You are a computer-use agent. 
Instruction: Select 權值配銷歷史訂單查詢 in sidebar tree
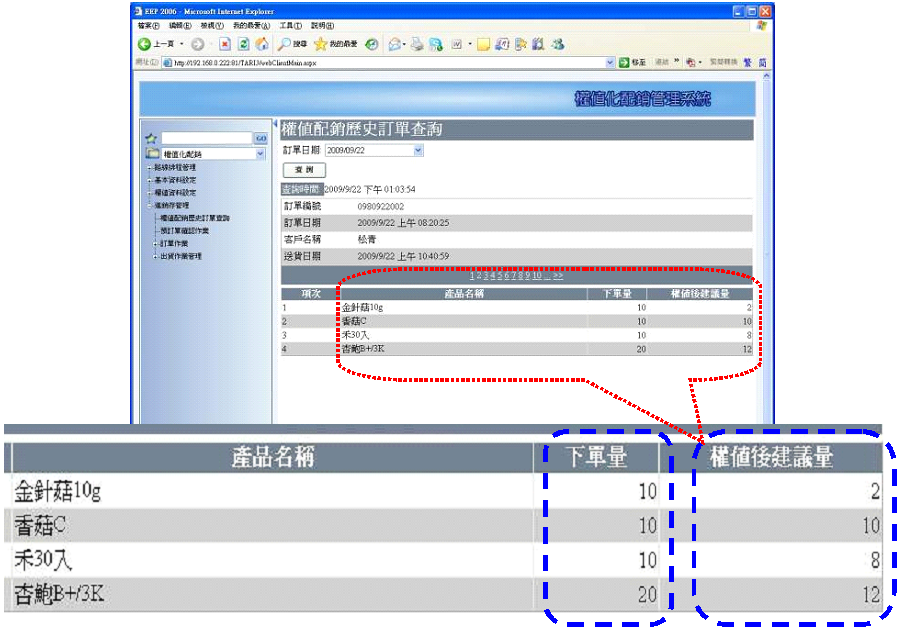pyautogui.click(x=194, y=218)
